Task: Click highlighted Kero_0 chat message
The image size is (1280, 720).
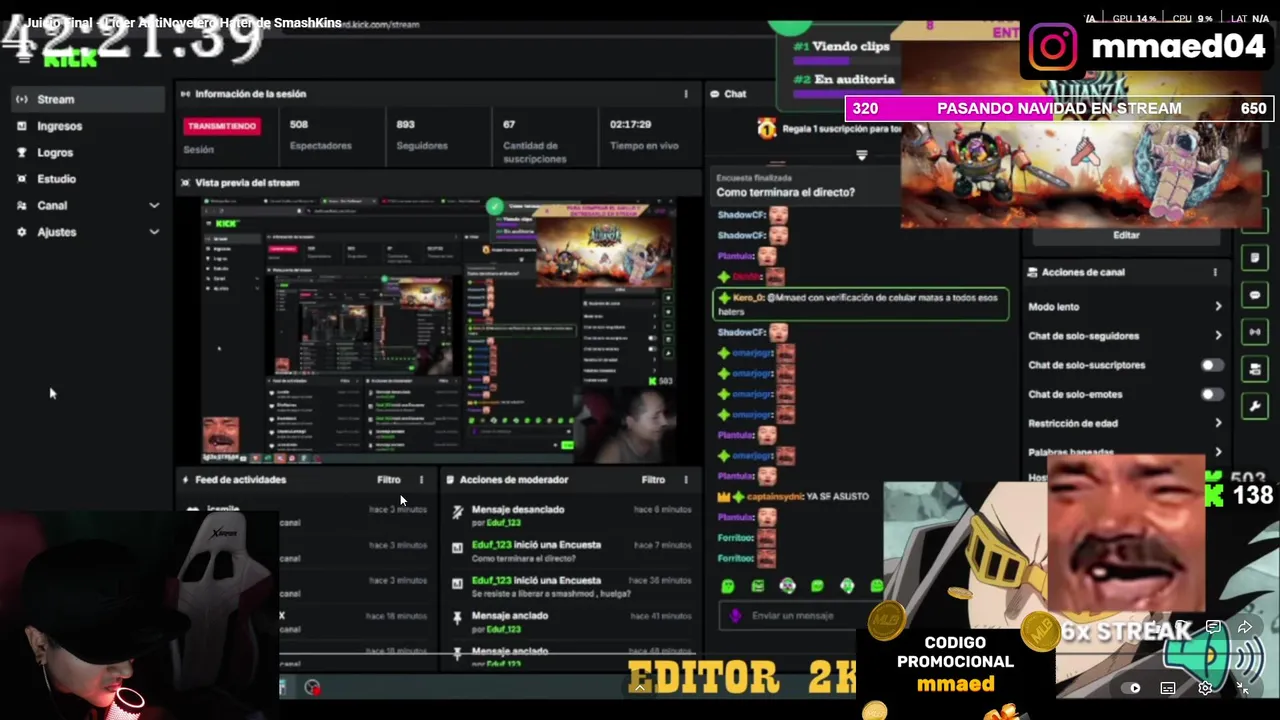Action: pos(861,304)
